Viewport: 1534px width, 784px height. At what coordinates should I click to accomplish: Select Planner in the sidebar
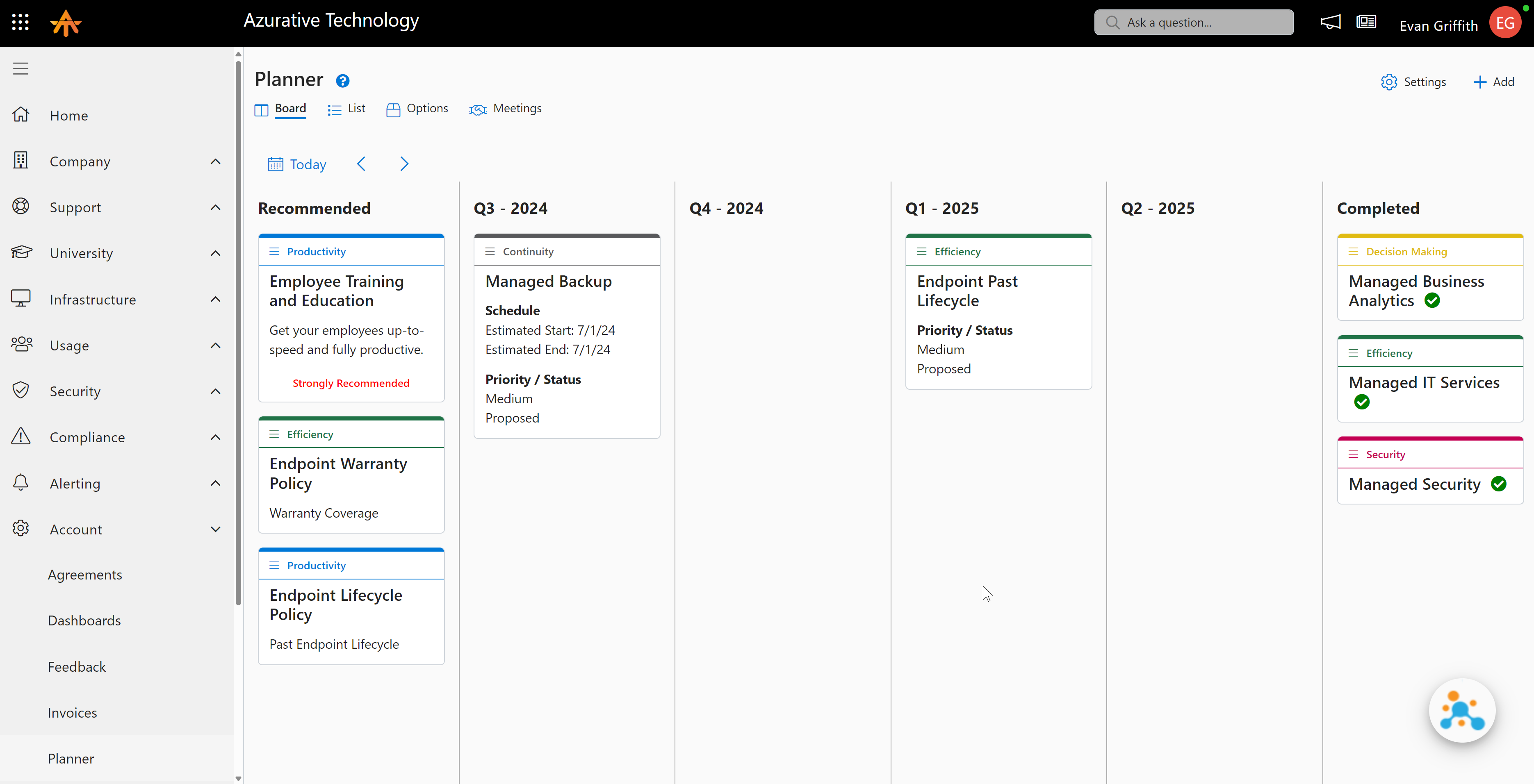pyautogui.click(x=71, y=759)
